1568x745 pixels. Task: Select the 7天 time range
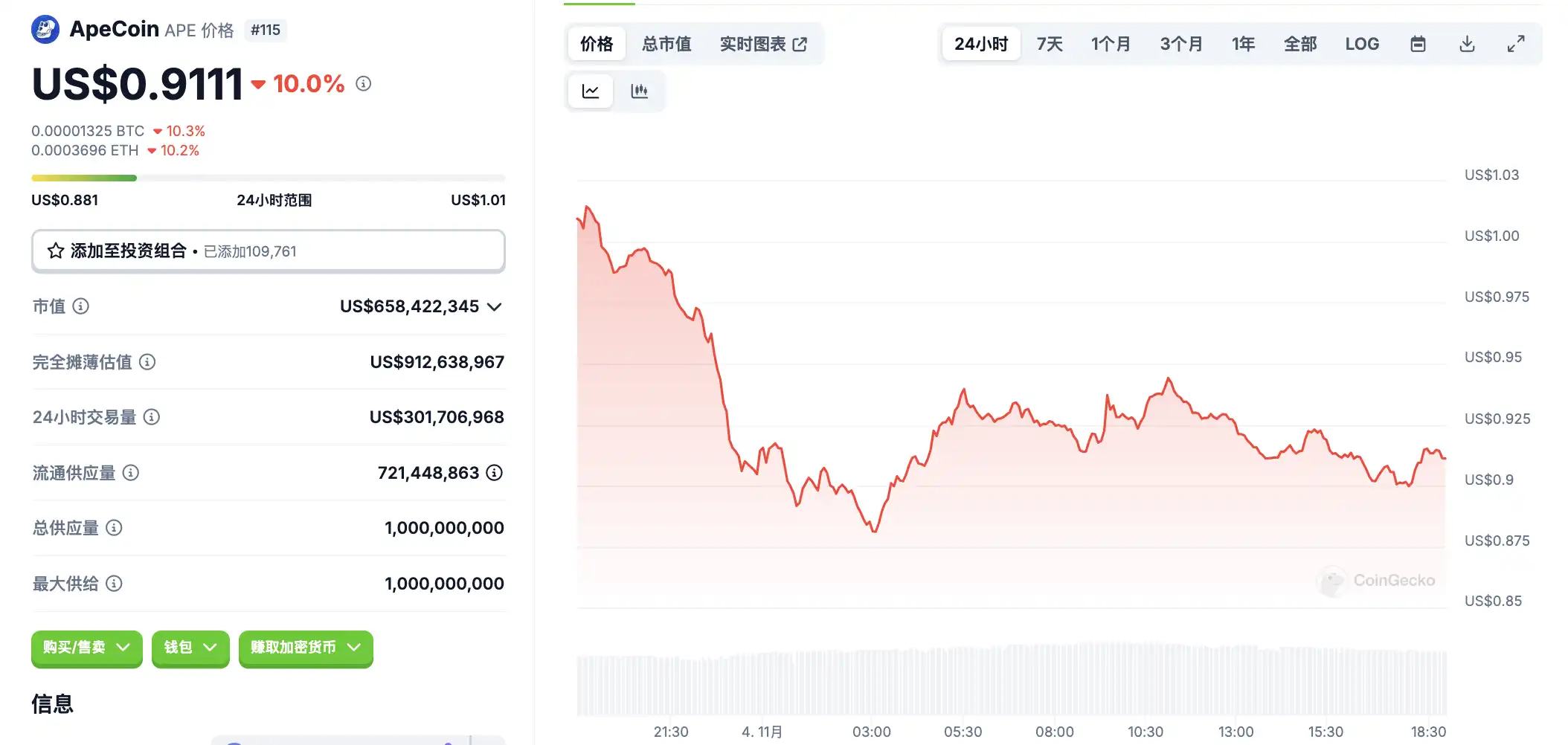pyautogui.click(x=1050, y=44)
